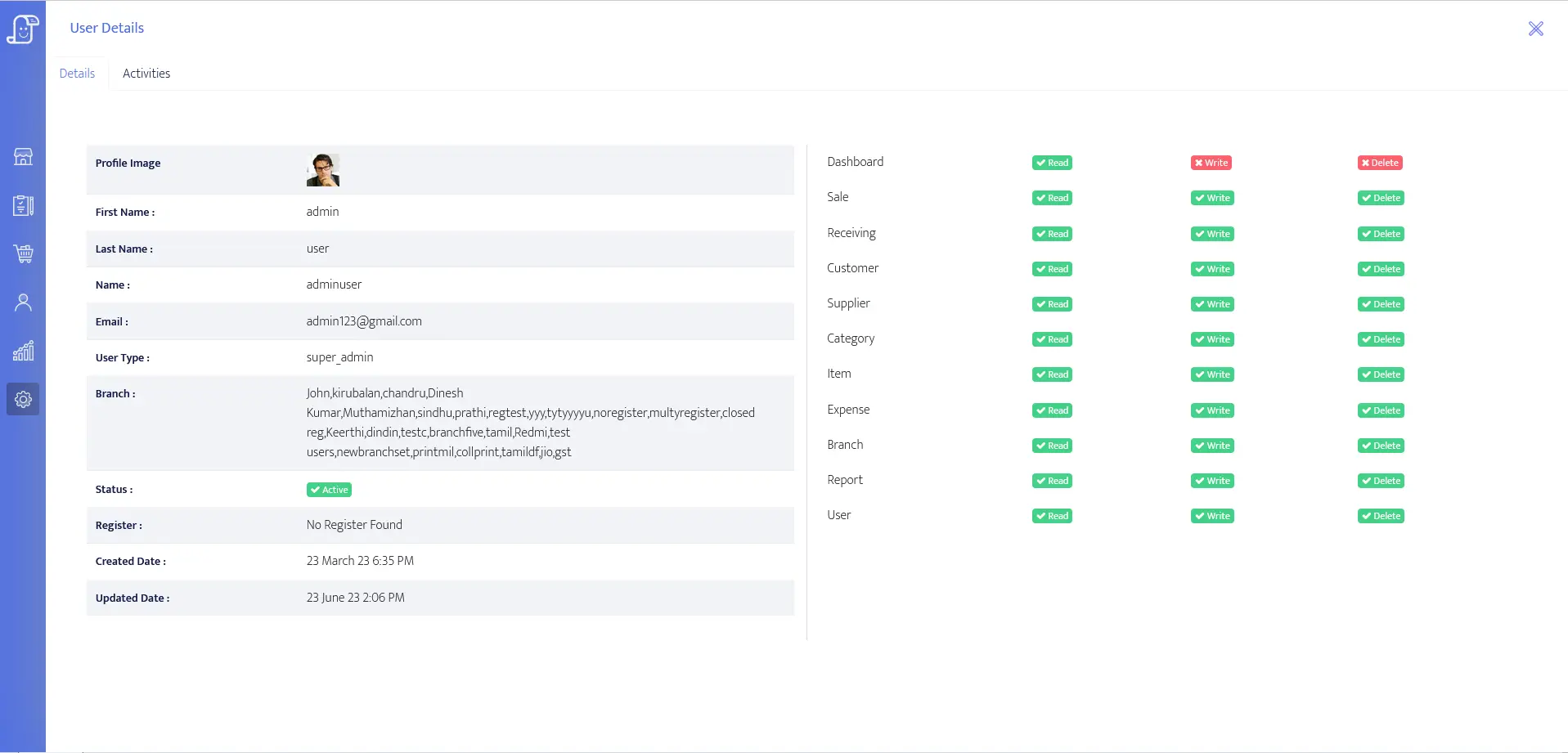Select the Details tab

pos(77,74)
